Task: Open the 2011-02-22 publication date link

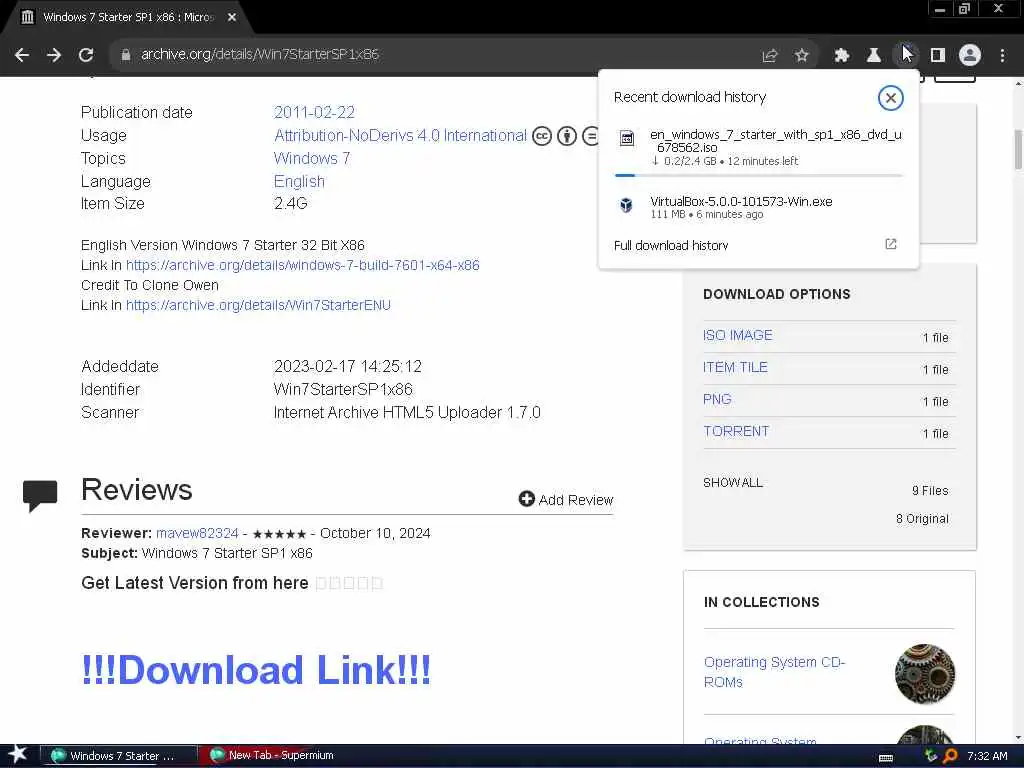Action: pyautogui.click(x=314, y=112)
